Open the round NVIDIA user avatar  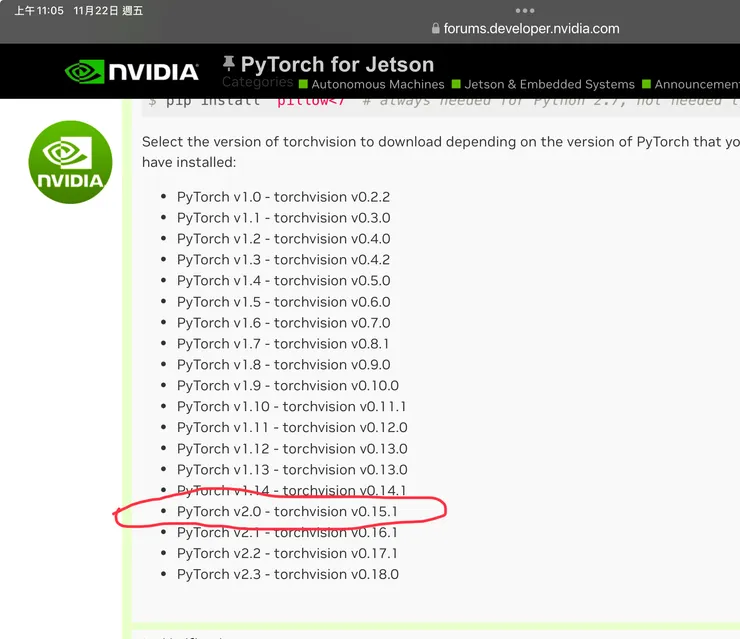point(70,162)
